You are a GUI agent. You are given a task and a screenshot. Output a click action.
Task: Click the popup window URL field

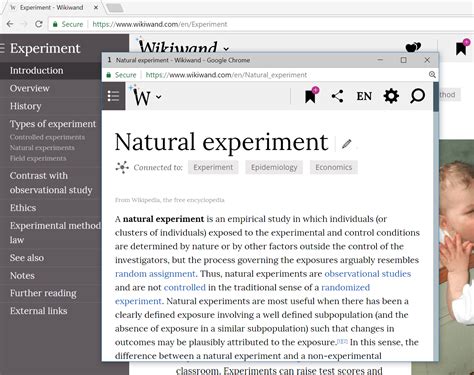coord(226,75)
